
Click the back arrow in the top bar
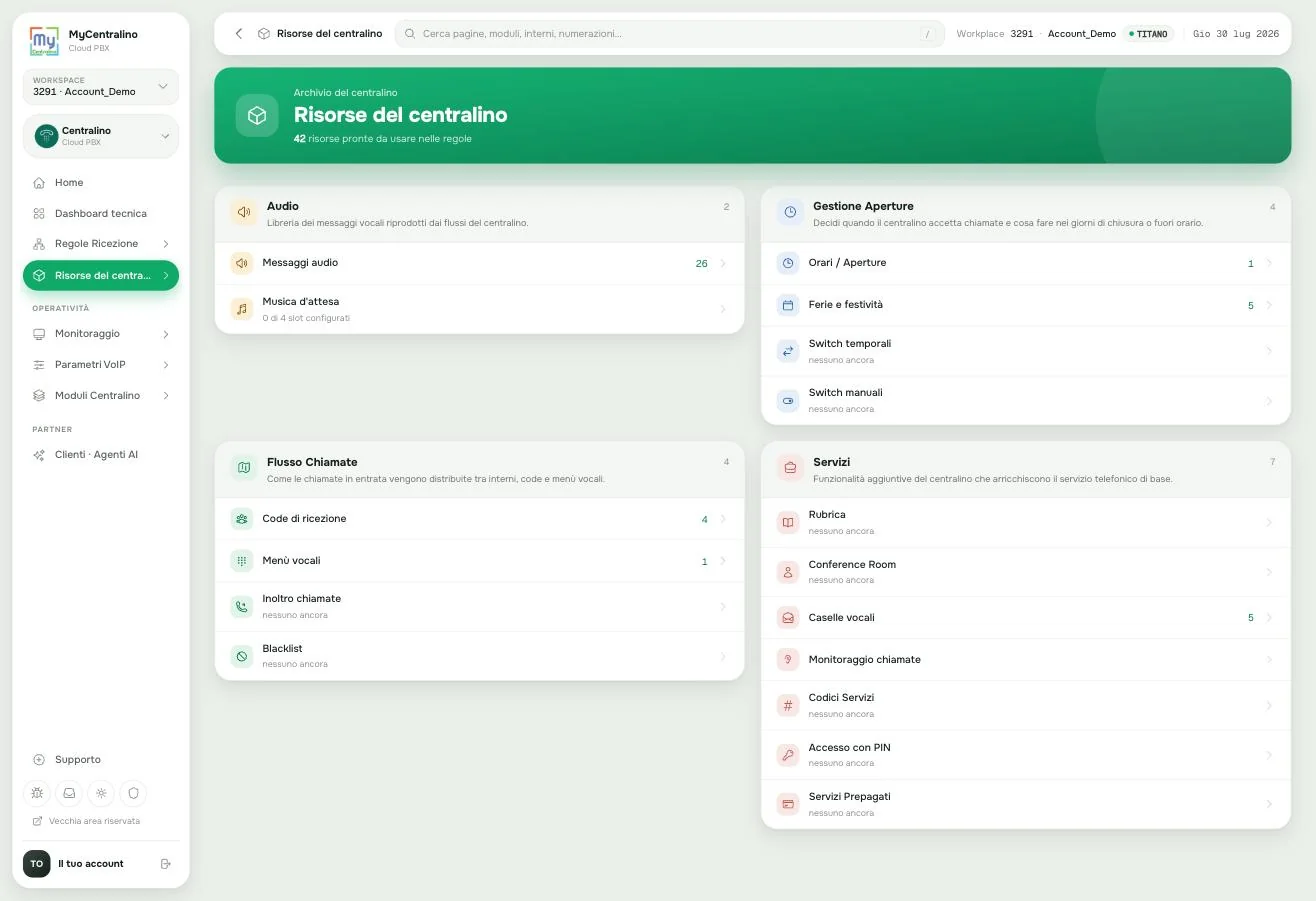tap(239, 33)
